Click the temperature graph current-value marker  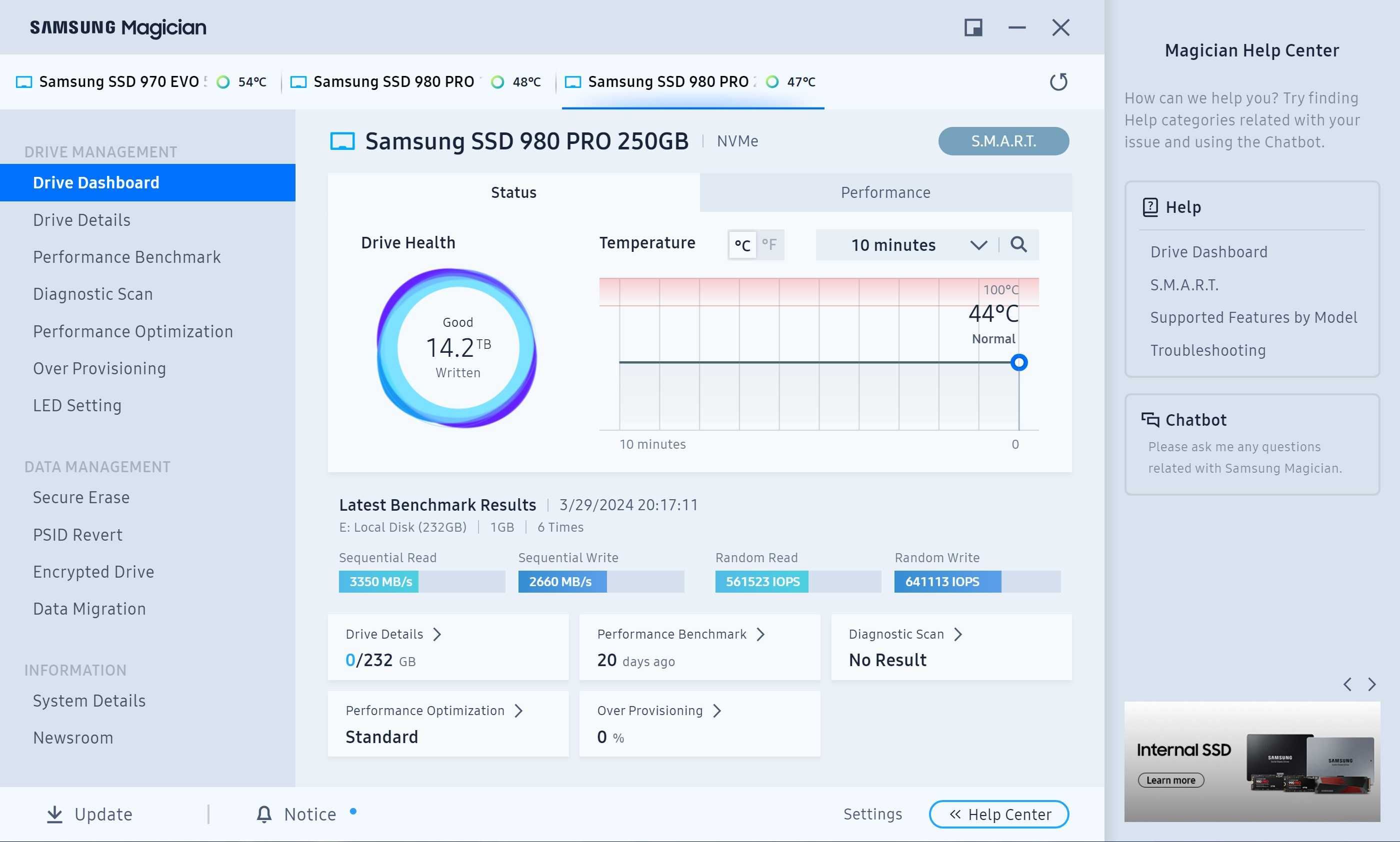pos(1019,363)
